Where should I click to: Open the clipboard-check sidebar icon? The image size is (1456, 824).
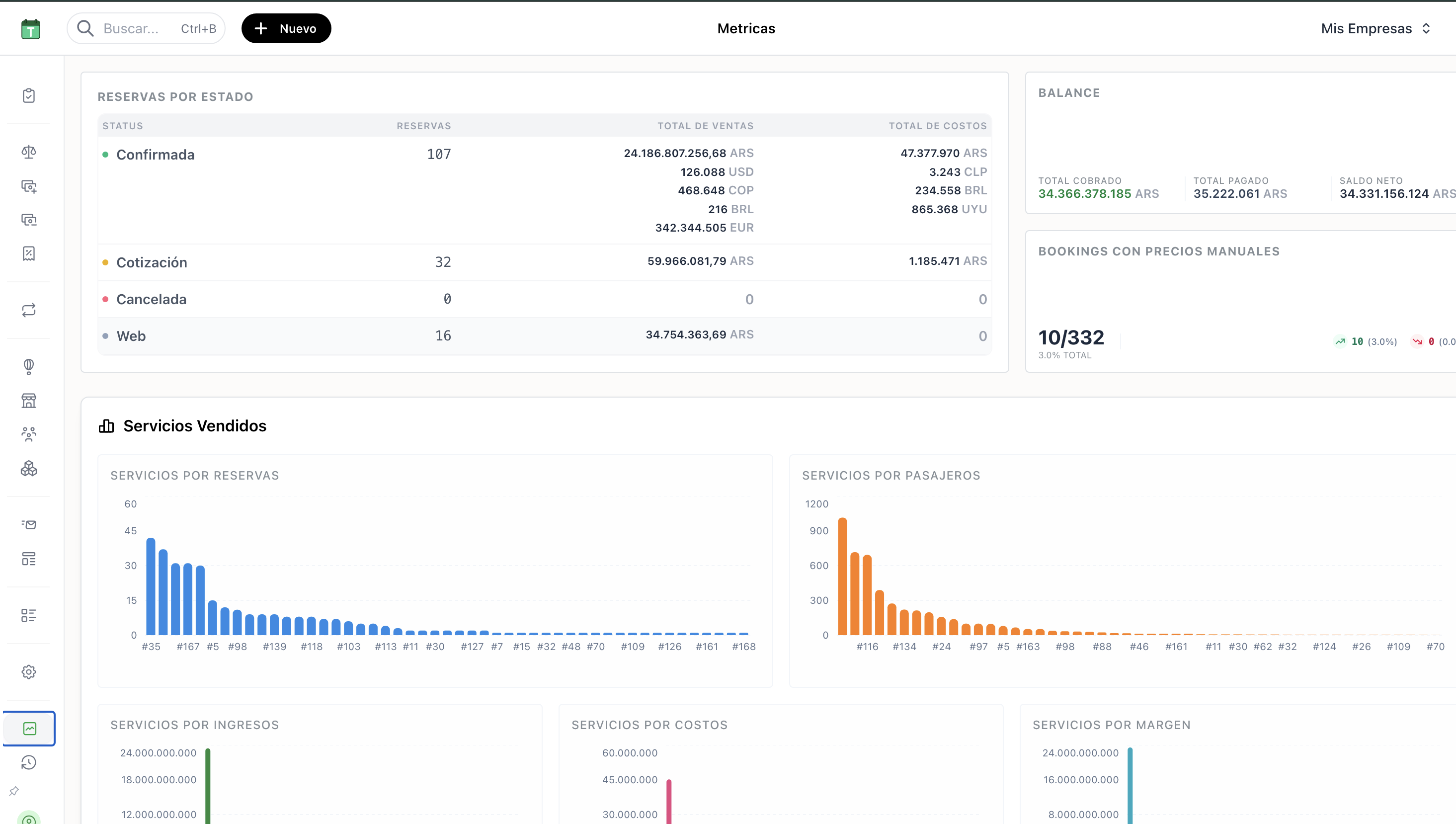[29, 95]
